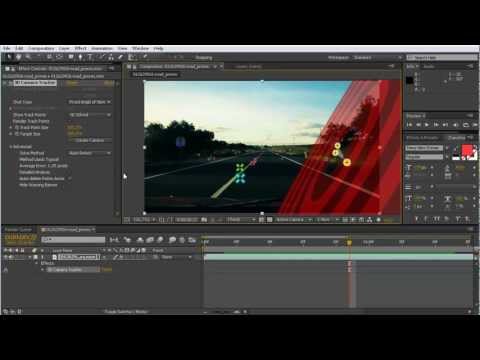Select the Eraser tool
The width and height of the screenshot is (480, 360).
tap(120, 57)
